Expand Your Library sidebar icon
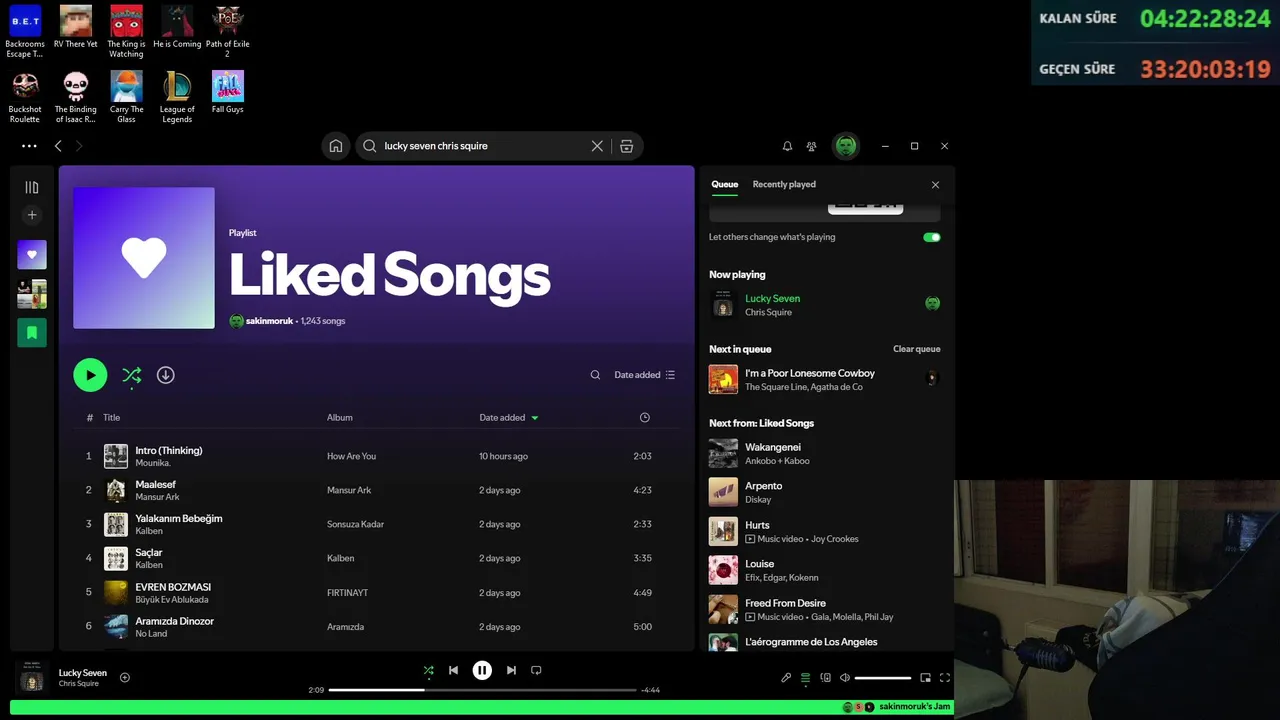The image size is (1280, 720). pos(32,187)
